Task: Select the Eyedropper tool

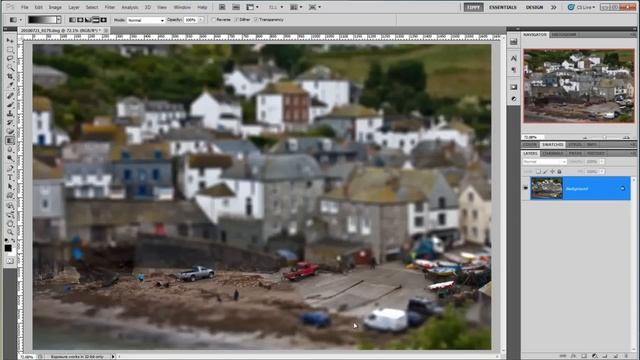Action: tap(10, 85)
